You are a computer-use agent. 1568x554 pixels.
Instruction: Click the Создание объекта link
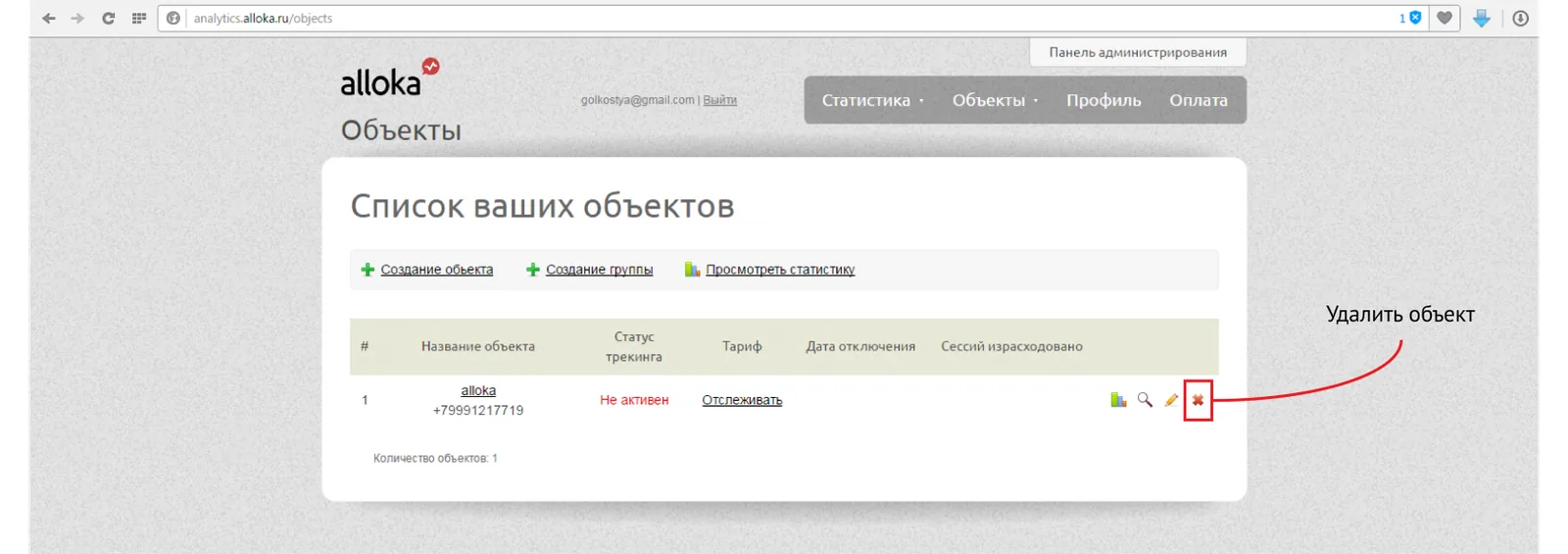[x=437, y=270]
